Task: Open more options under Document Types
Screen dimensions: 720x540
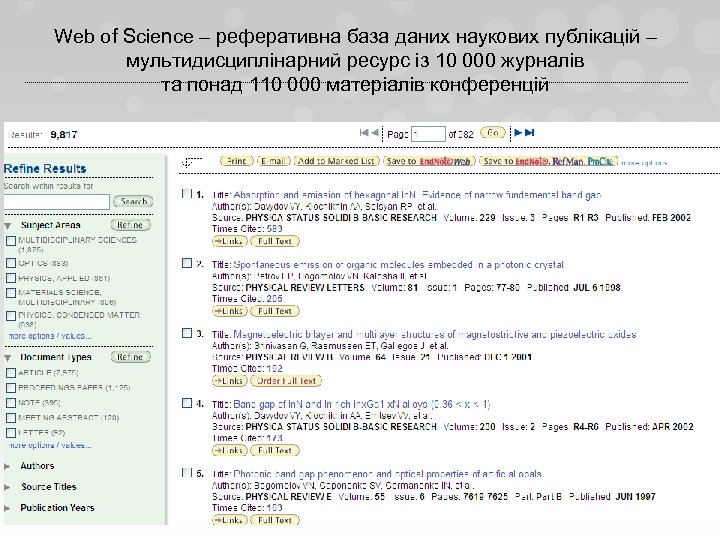Action: tap(50, 445)
